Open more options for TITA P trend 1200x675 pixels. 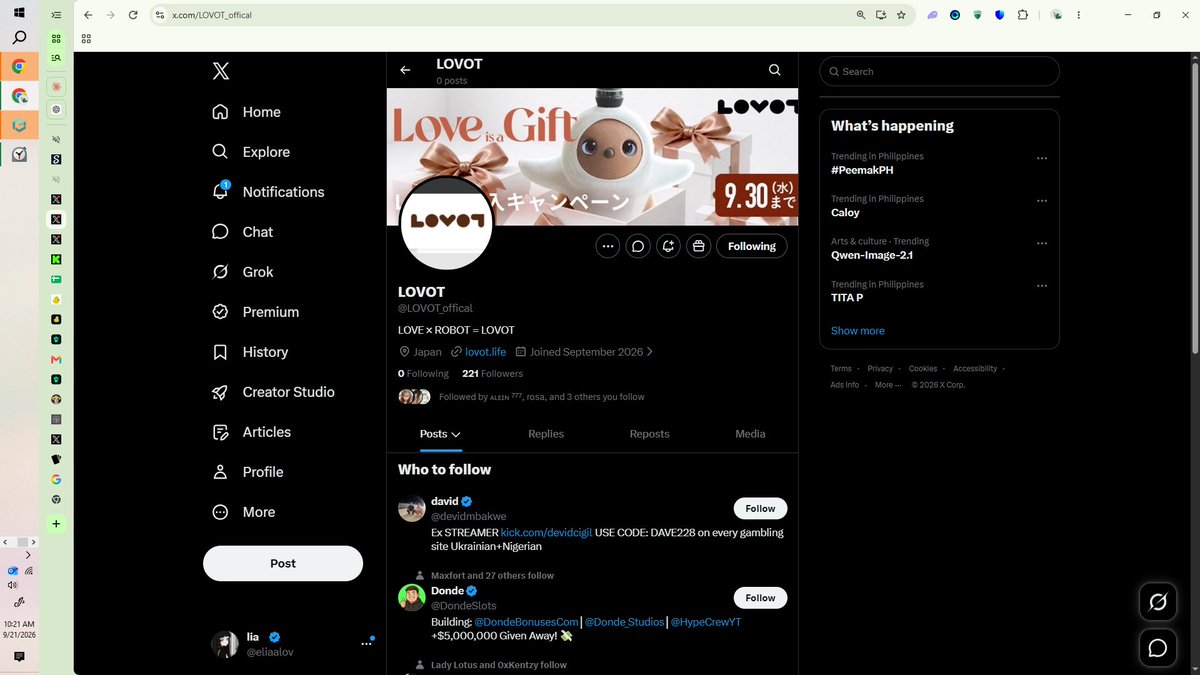1042,286
